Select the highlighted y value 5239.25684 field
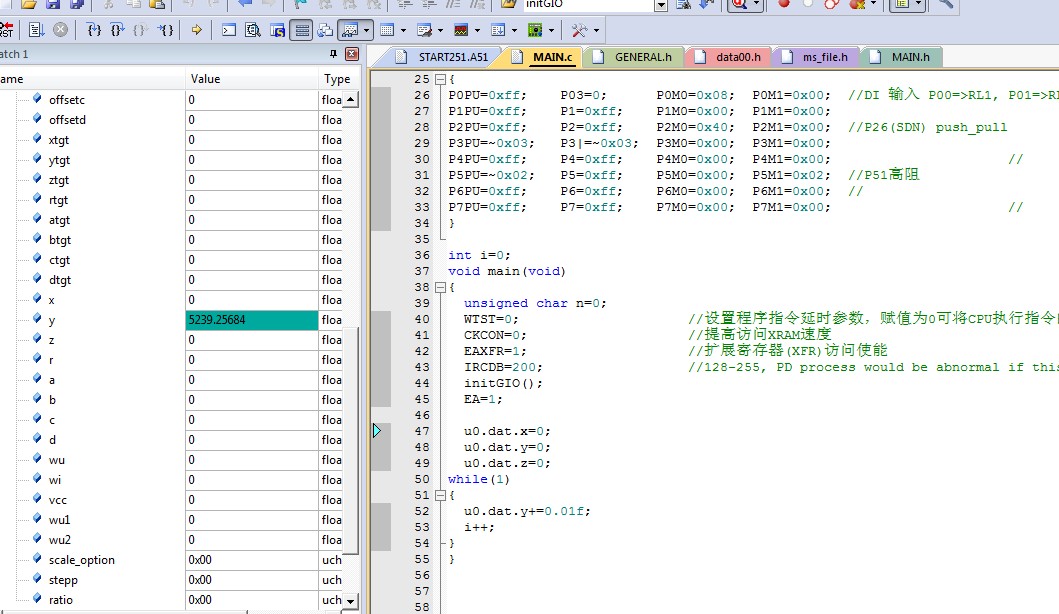The height and width of the screenshot is (614, 1059). [x=252, y=319]
